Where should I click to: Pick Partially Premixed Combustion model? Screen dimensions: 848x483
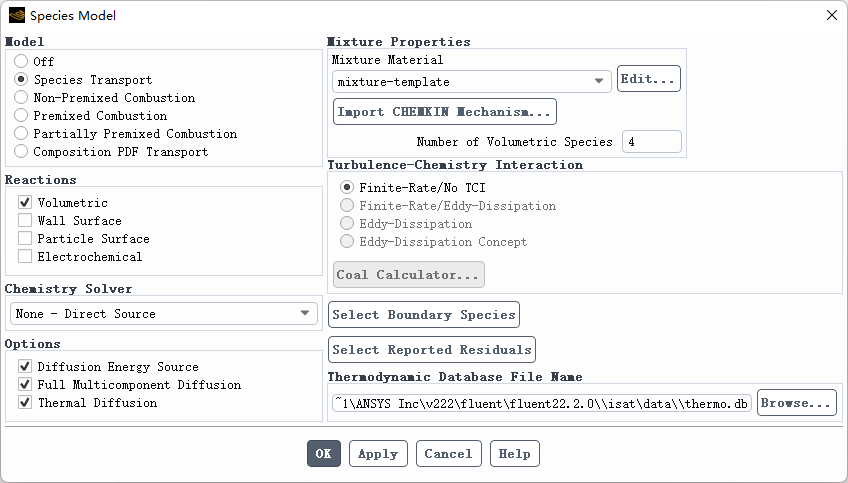(21, 134)
